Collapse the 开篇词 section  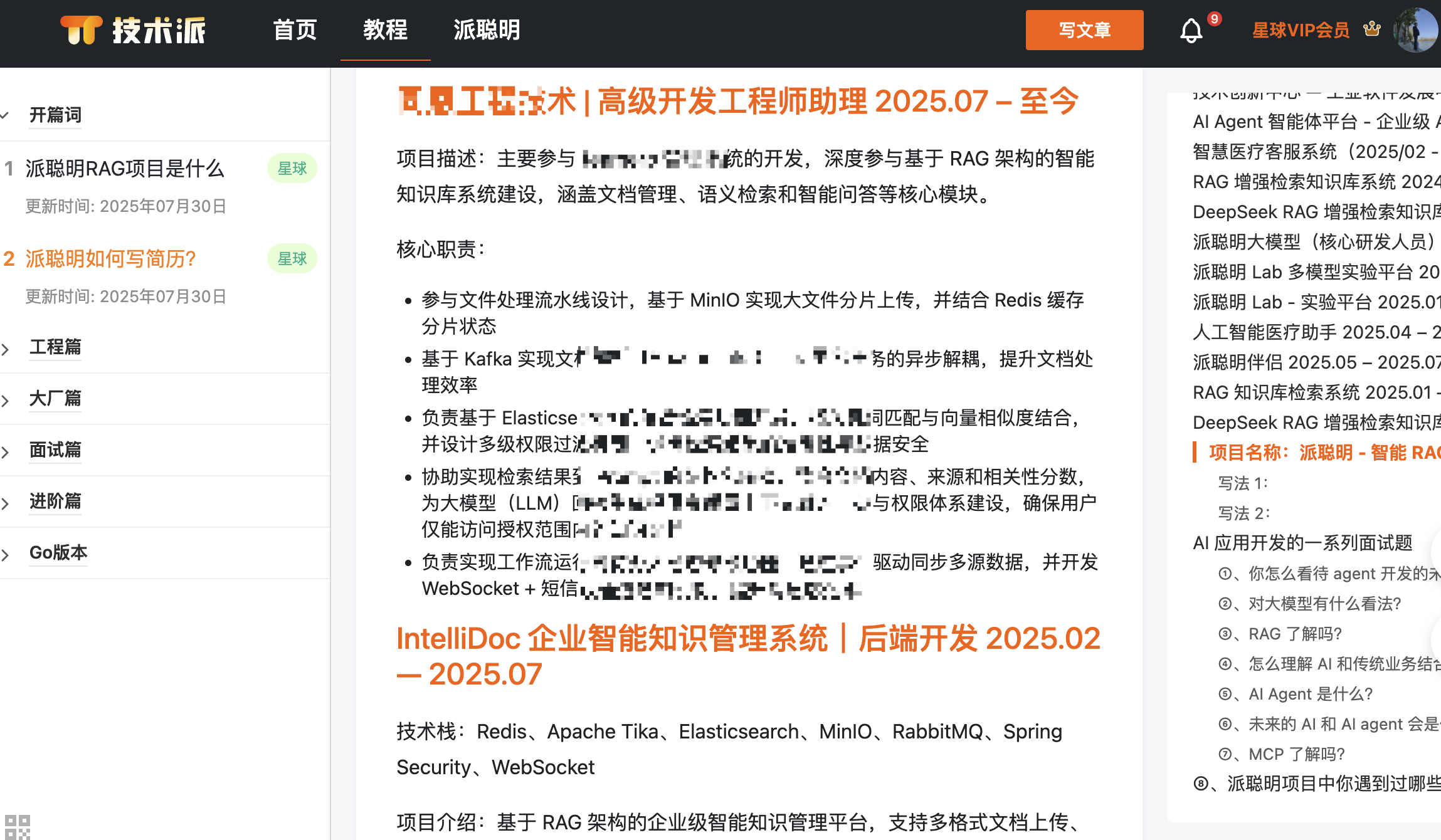pos(55,115)
